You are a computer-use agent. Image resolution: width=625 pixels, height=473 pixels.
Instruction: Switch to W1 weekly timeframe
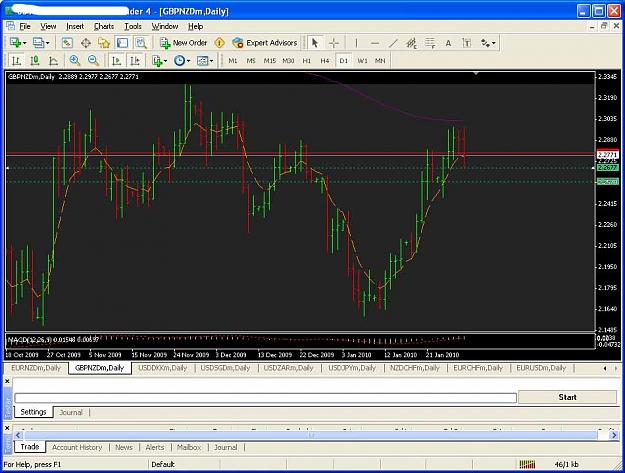click(362, 61)
